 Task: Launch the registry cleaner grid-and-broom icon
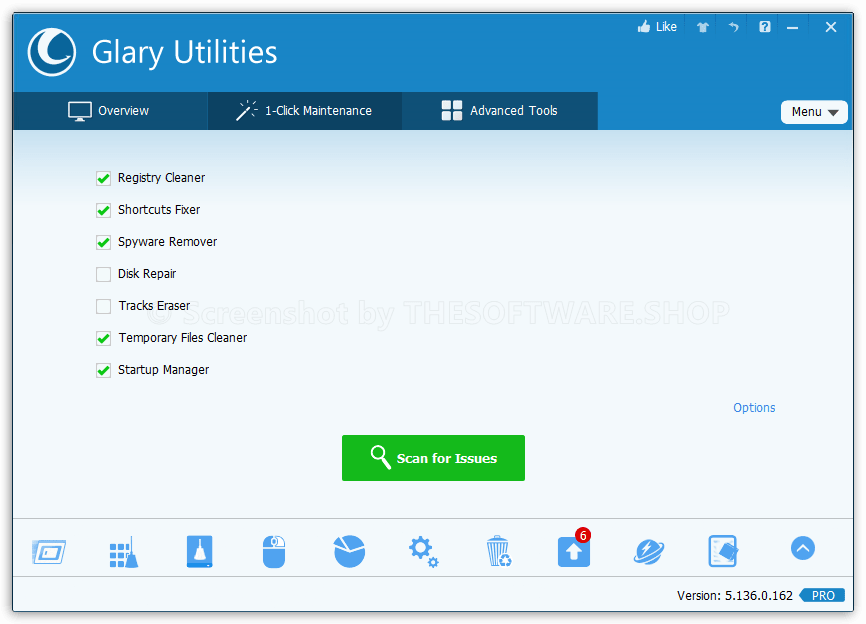(124, 551)
